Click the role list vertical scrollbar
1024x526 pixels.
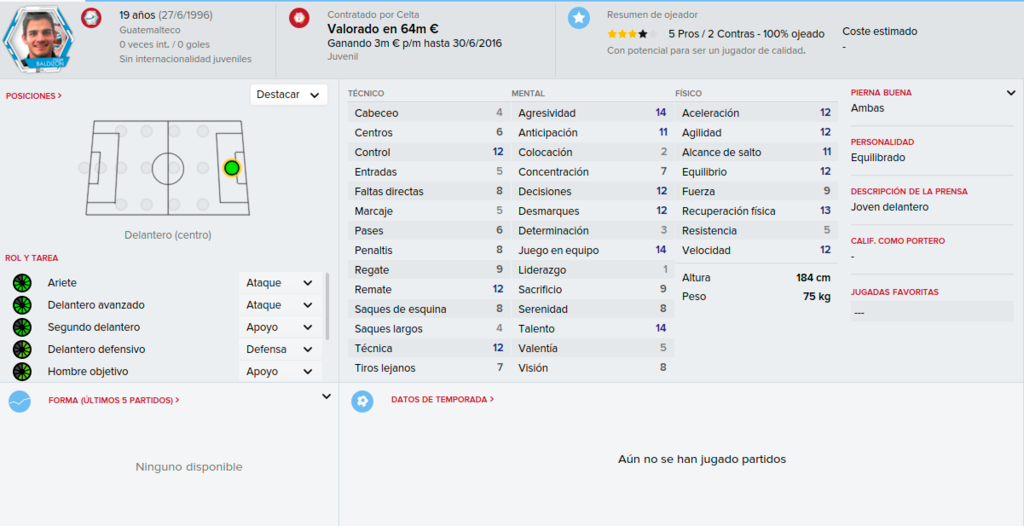pyautogui.click(x=327, y=306)
